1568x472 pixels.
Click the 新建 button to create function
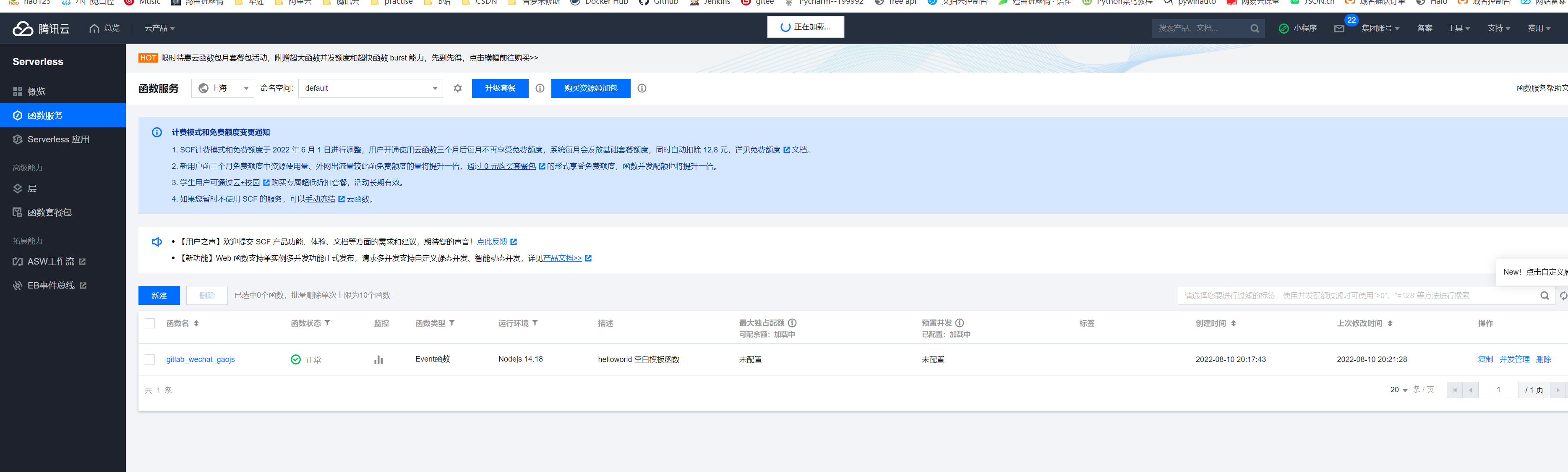(x=159, y=295)
